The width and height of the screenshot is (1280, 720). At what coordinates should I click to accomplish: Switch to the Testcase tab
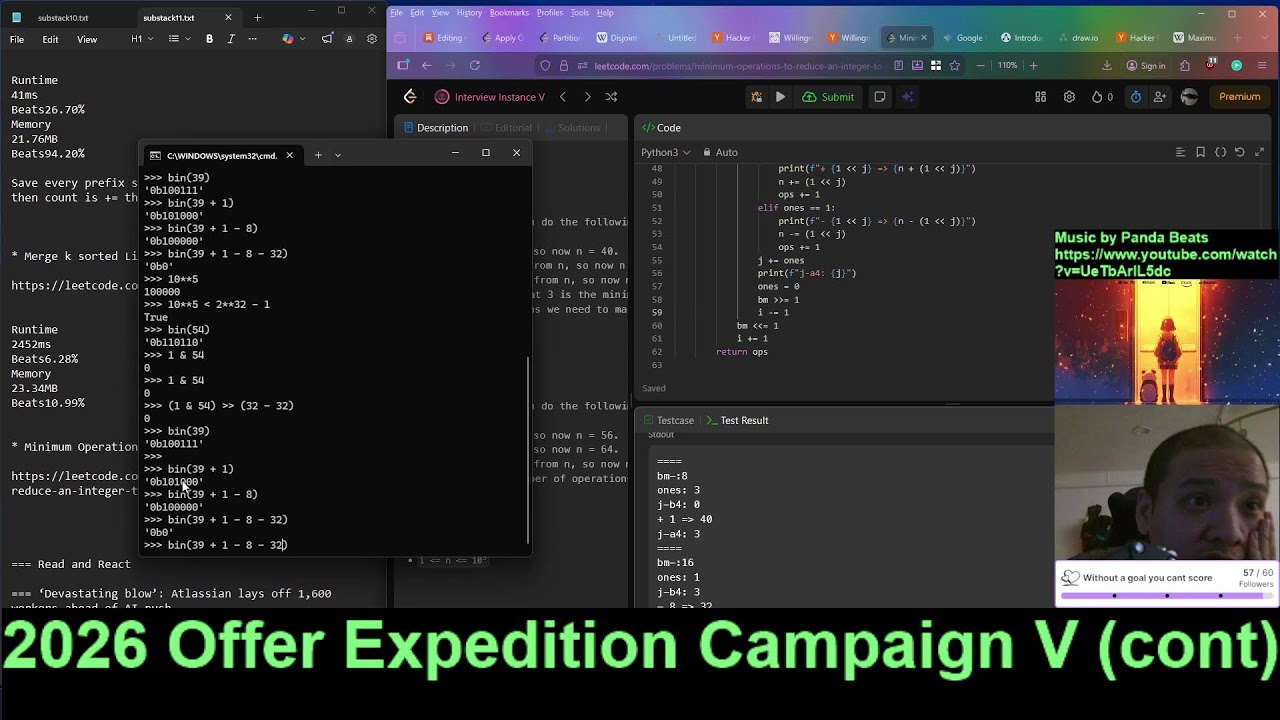[x=669, y=420]
